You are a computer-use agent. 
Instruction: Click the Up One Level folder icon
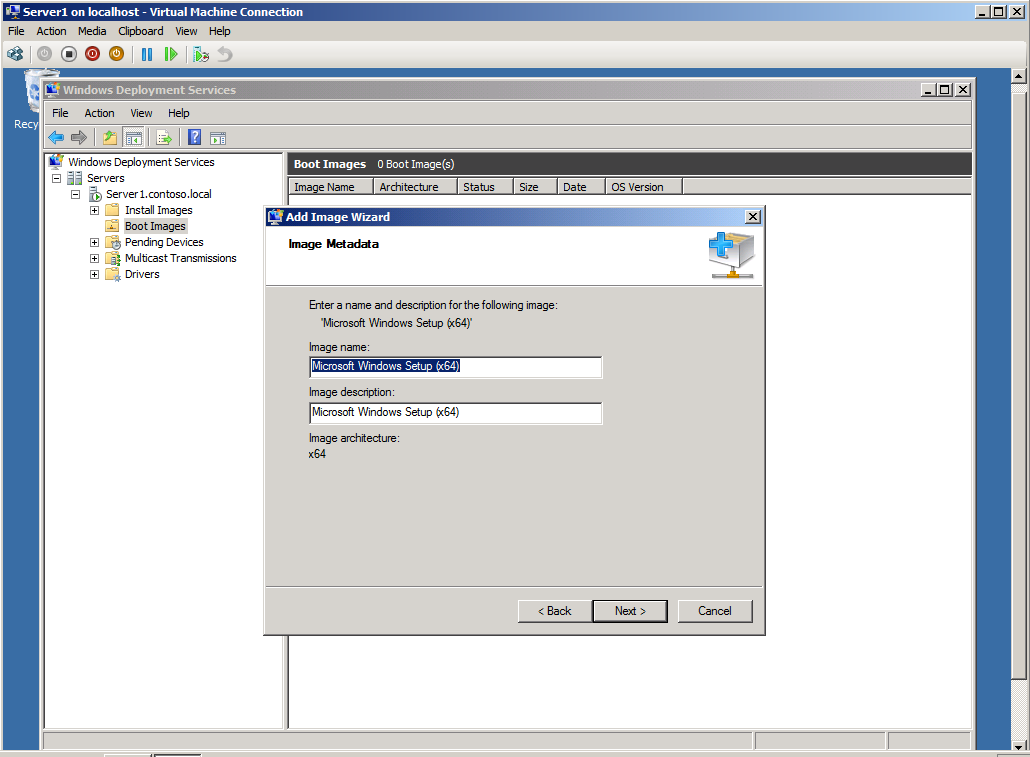[x=110, y=137]
